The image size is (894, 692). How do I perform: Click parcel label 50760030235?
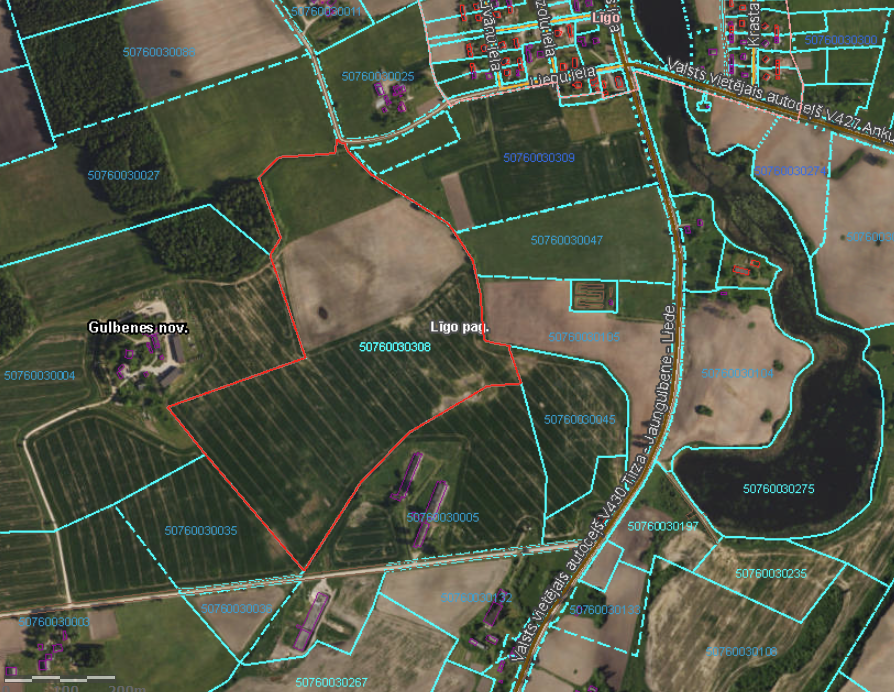[770, 573]
